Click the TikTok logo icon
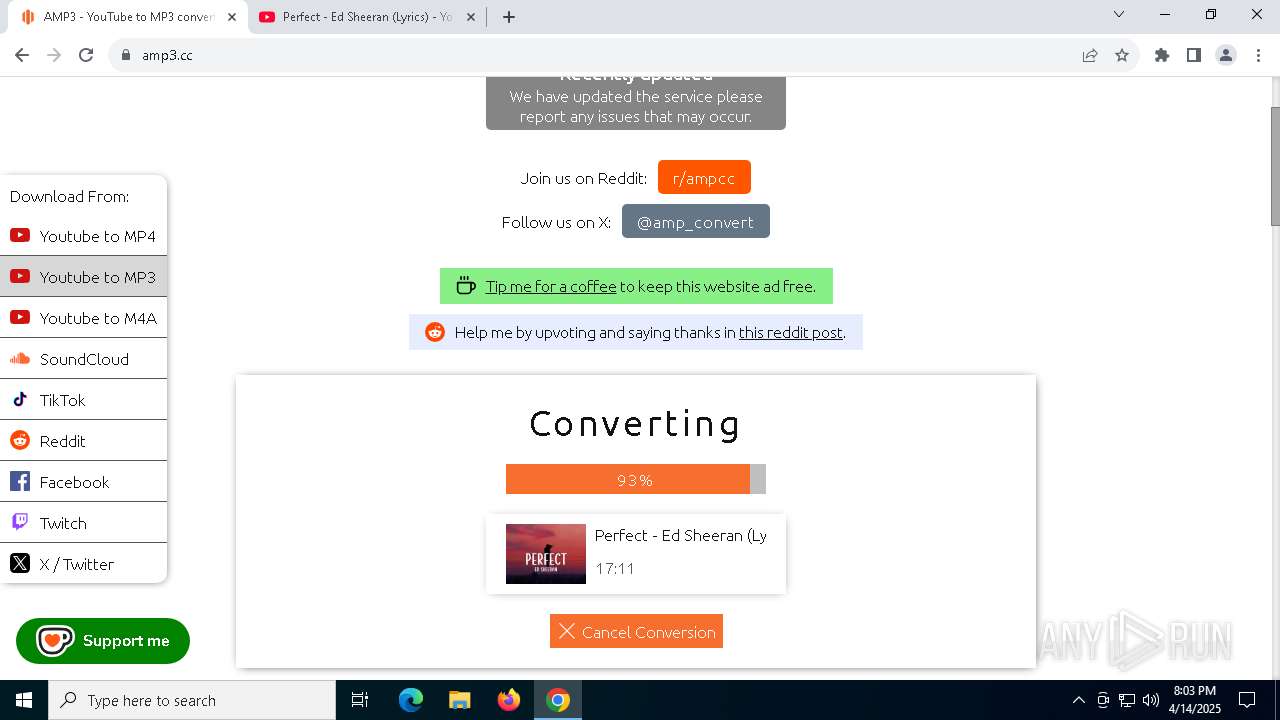 tap(20, 400)
